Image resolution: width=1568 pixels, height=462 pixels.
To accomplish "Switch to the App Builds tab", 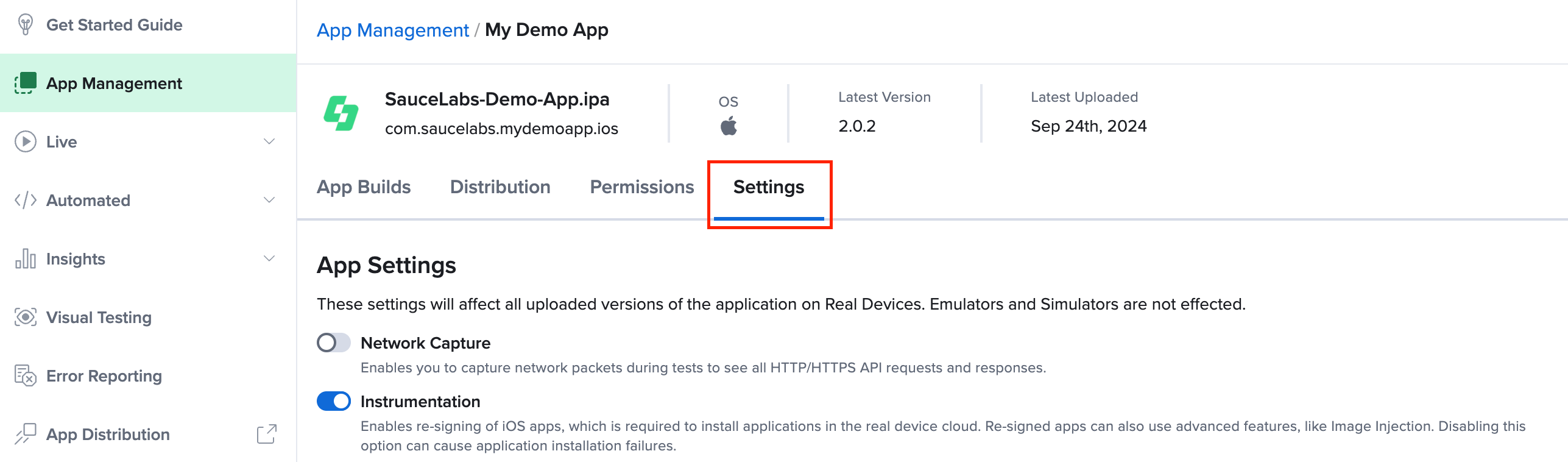I will tap(364, 187).
